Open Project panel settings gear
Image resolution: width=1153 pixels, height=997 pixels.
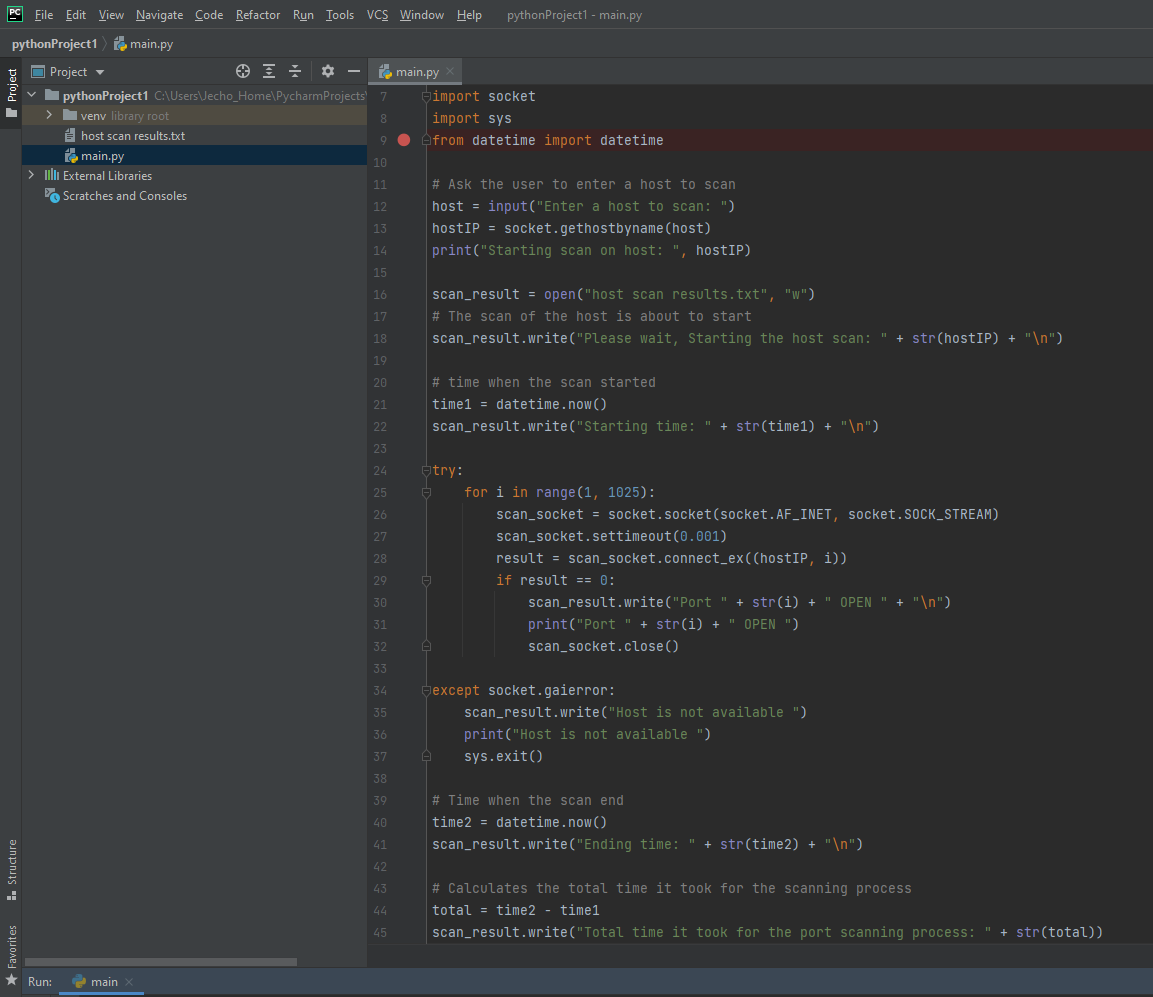pyautogui.click(x=328, y=71)
